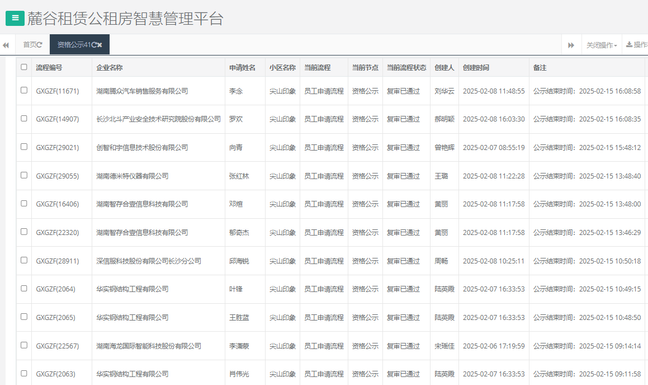Screen dimensions: 648x385
Task: Check the row GXGZF(14907) checkbox
Action: pyautogui.click(x=24, y=119)
